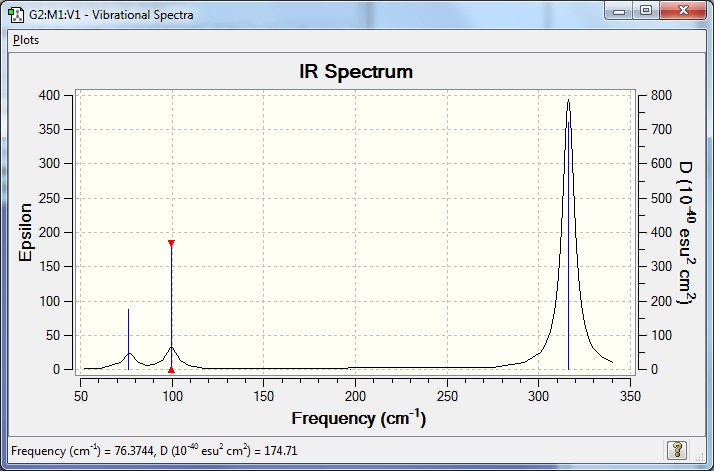
Task: Click the IR Spectrum chart title
Action: (x=356, y=72)
